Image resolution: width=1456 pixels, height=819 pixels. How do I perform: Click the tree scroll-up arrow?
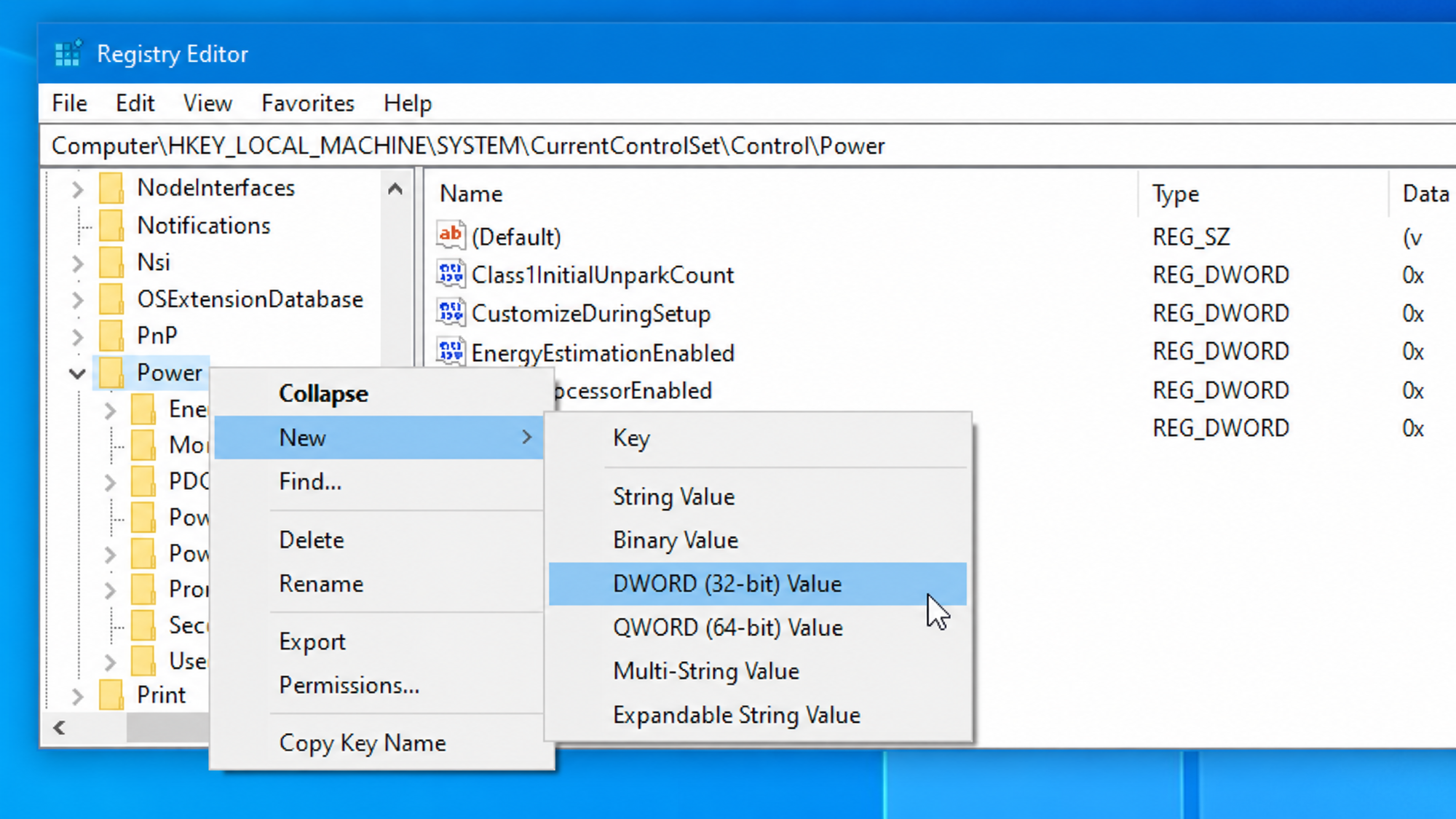tap(395, 189)
